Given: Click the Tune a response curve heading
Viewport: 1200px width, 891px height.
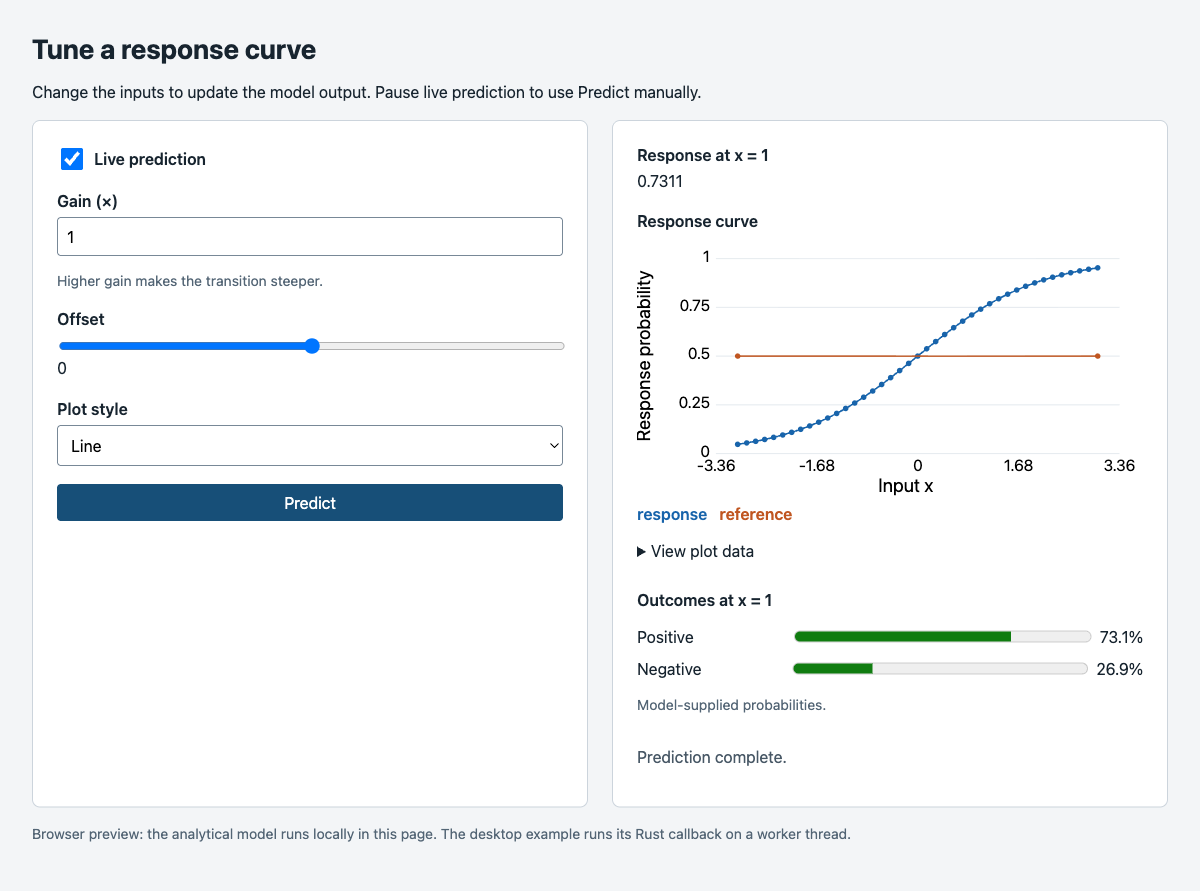Looking at the screenshot, I should 174,50.
